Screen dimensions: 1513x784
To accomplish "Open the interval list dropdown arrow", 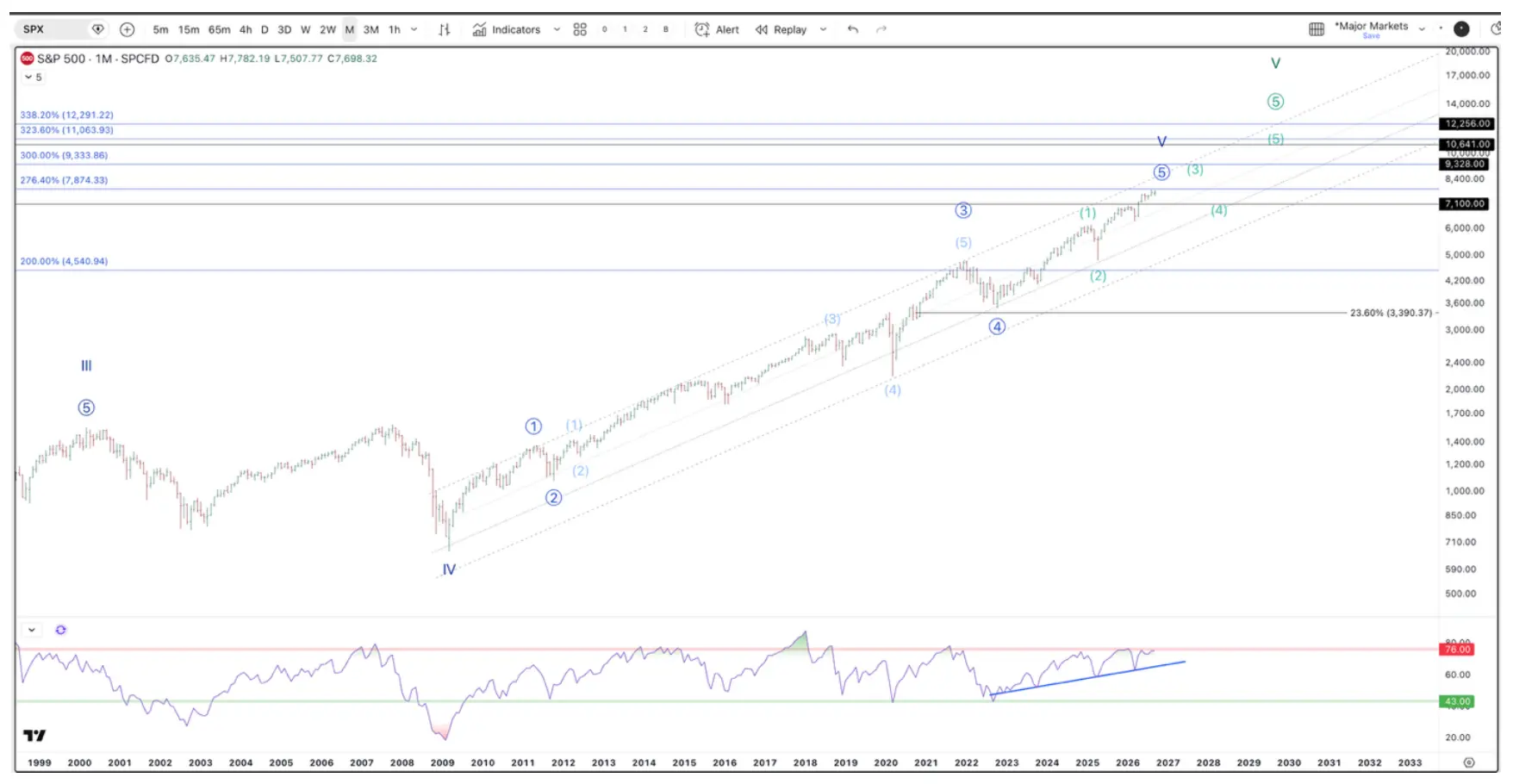I will click(x=414, y=29).
